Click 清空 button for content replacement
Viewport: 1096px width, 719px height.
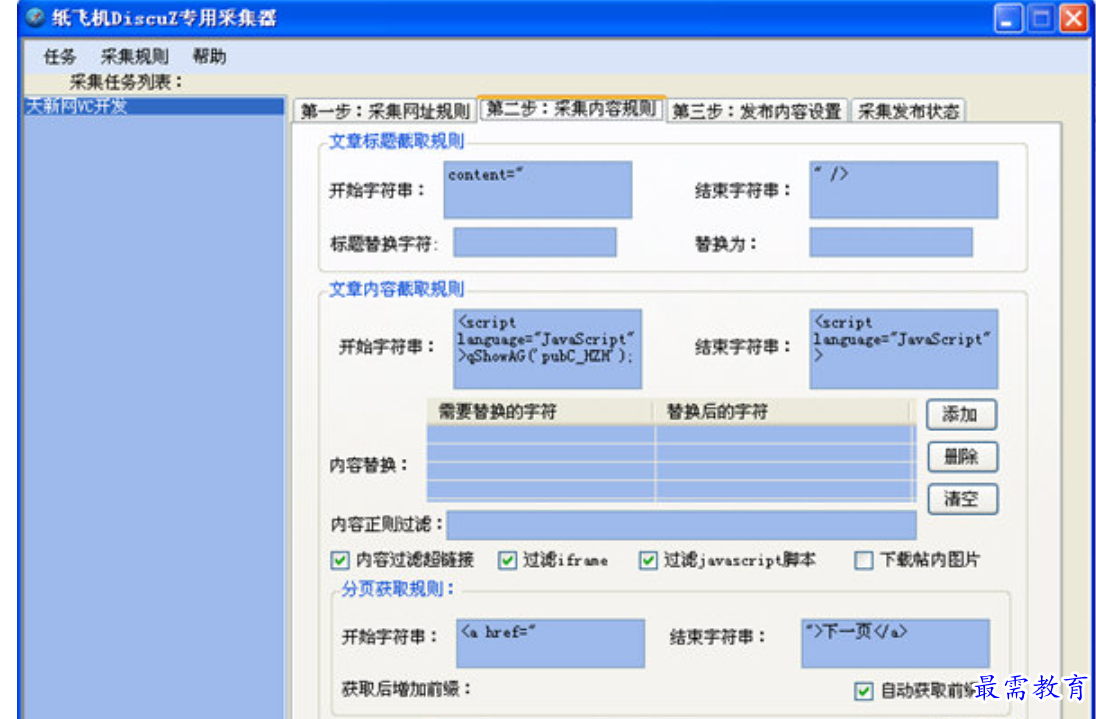[962, 499]
